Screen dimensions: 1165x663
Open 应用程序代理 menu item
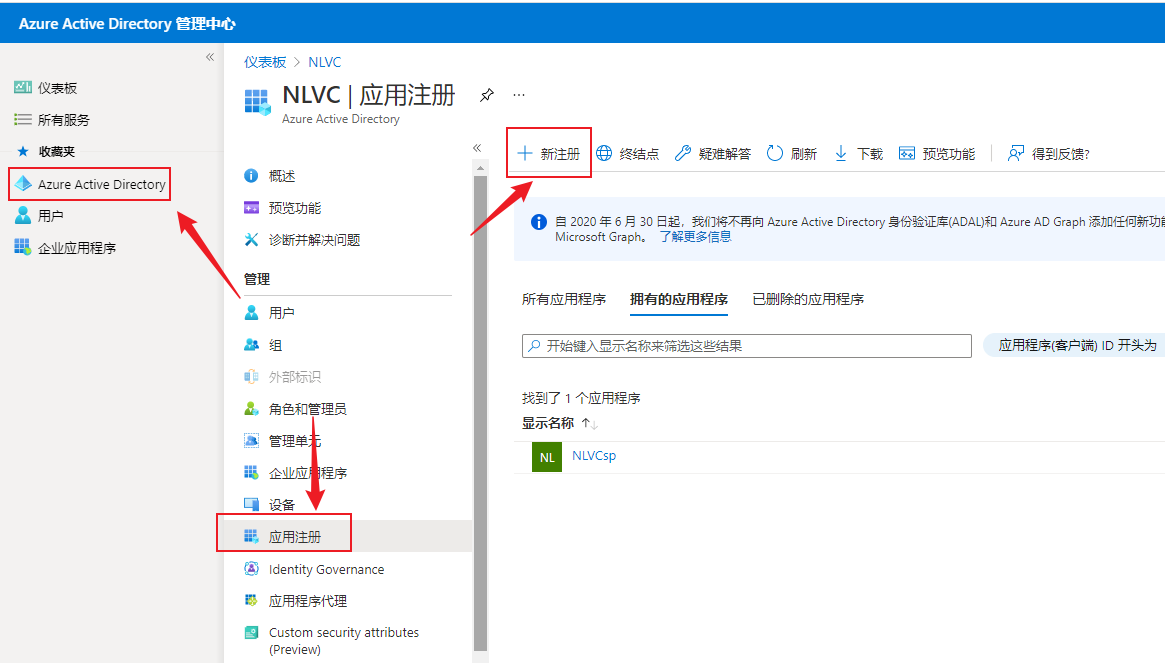coord(295,601)
